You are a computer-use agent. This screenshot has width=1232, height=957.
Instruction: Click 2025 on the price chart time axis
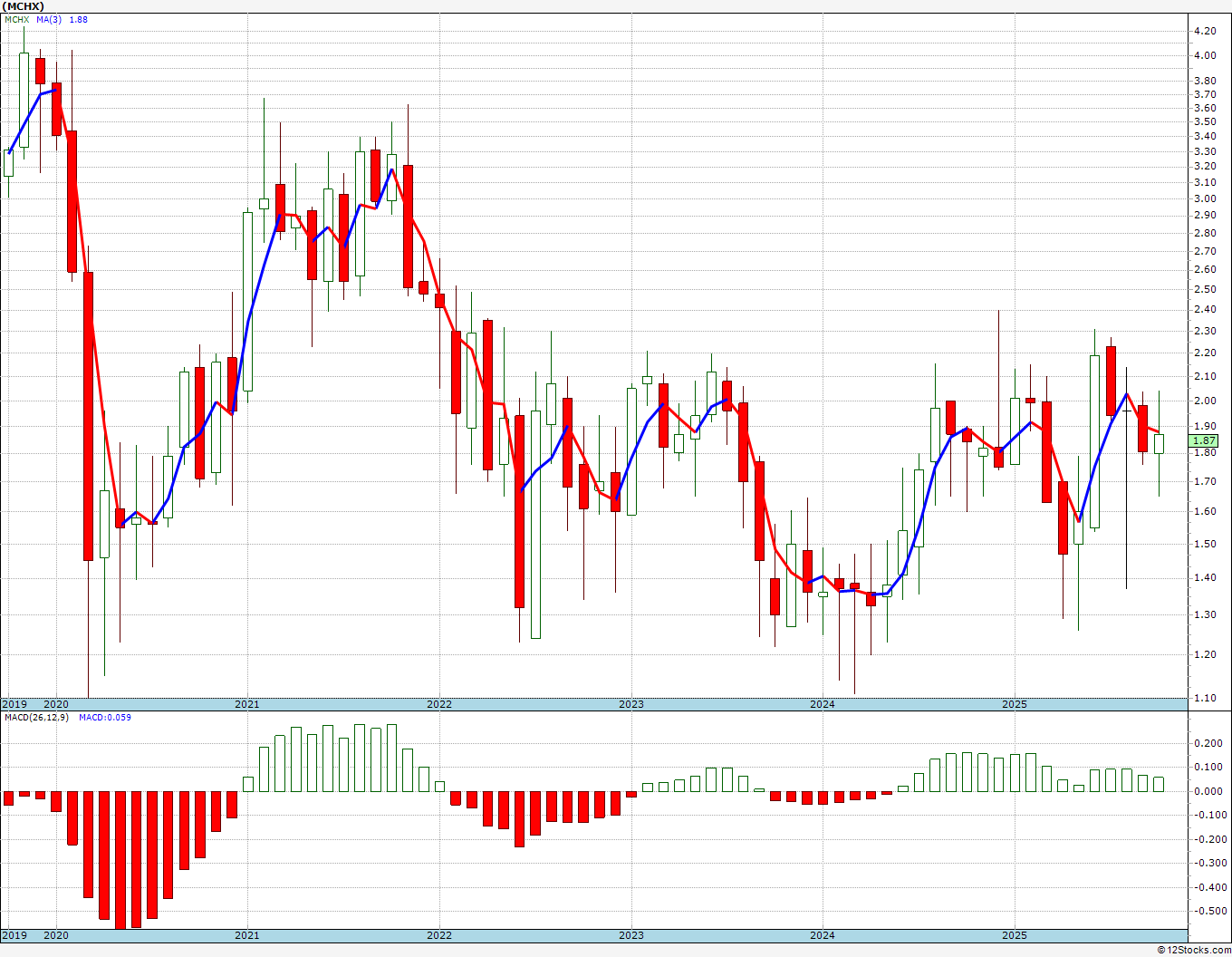pos(1015,704)
